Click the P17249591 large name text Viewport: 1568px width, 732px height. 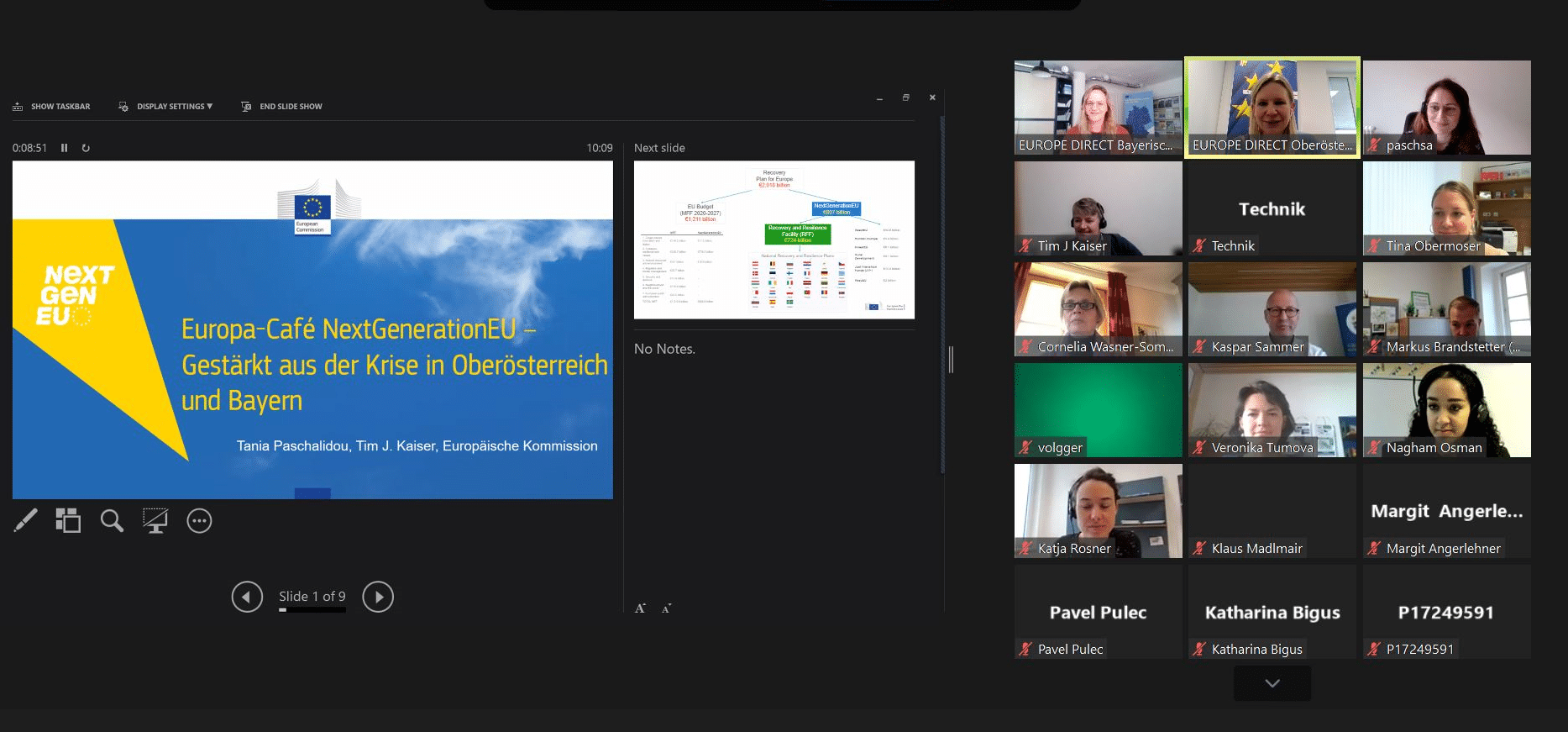pos(1446,613)
